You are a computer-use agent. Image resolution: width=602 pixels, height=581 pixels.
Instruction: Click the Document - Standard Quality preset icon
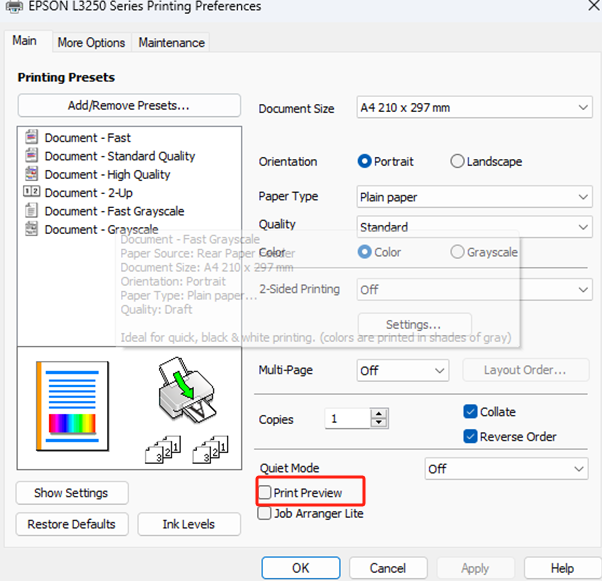pos(31,155)
